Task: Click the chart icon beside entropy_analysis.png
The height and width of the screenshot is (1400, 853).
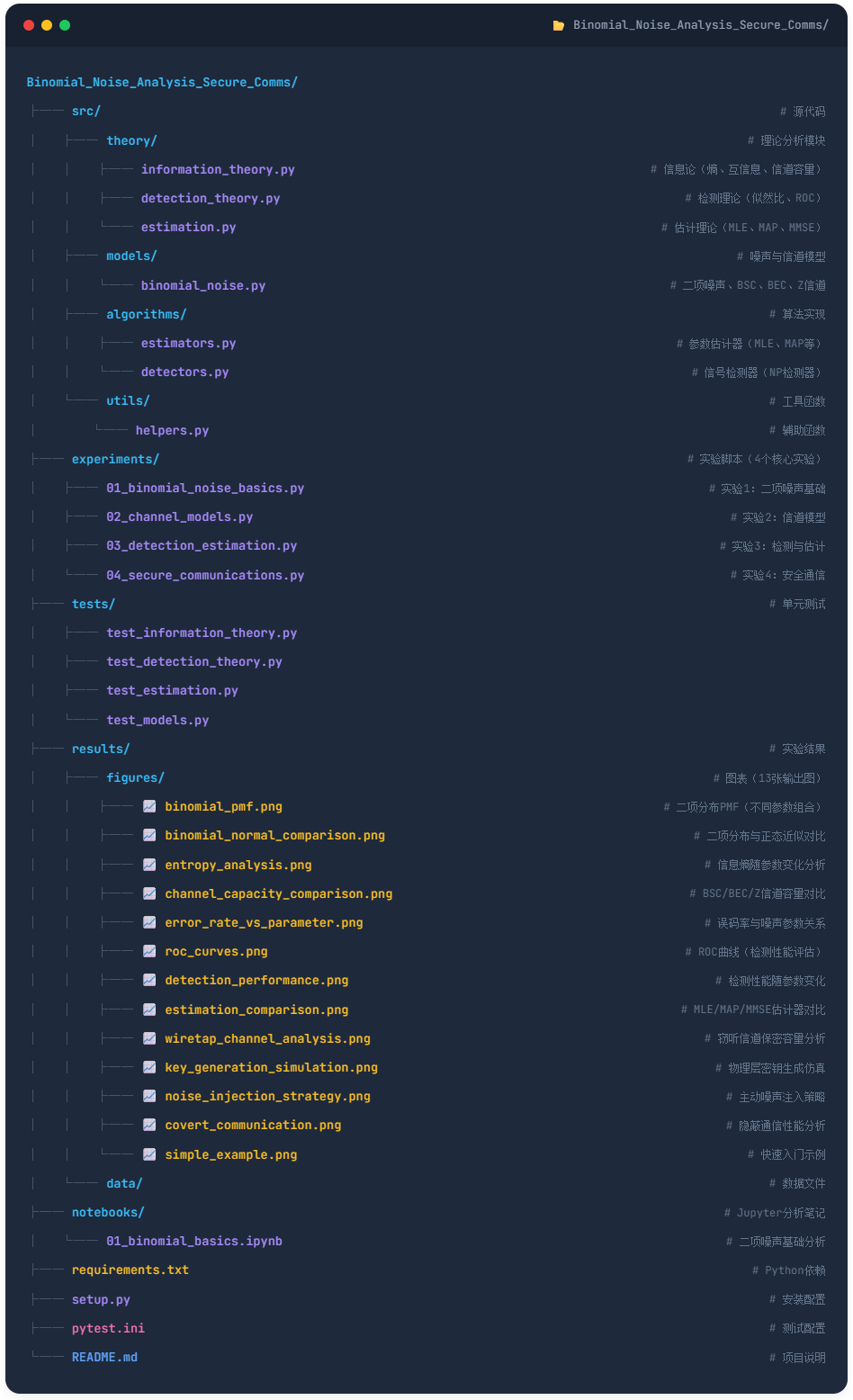Action: tap(149, 865)
